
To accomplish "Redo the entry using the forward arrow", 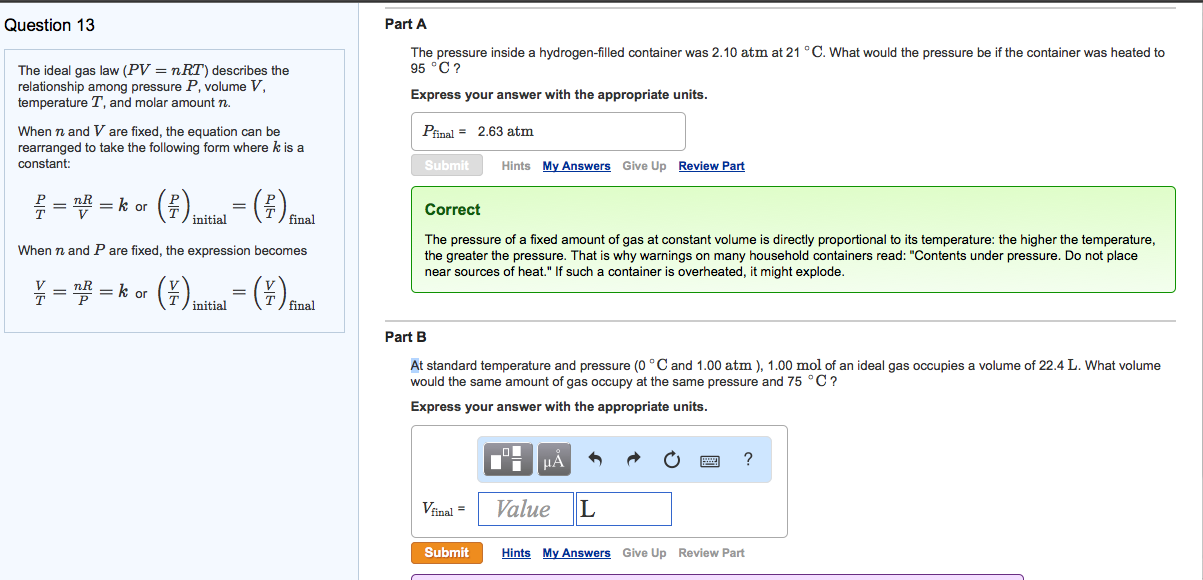I will tap(633, 459).
